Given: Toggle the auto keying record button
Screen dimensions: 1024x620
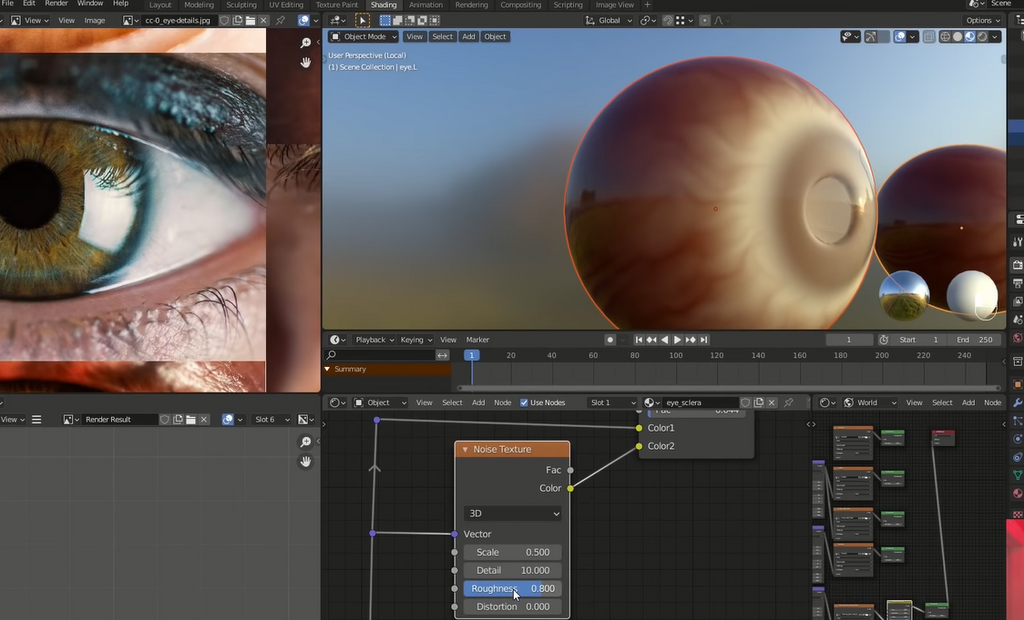Looking at the screenshot, I should click(x=610, y=340).
